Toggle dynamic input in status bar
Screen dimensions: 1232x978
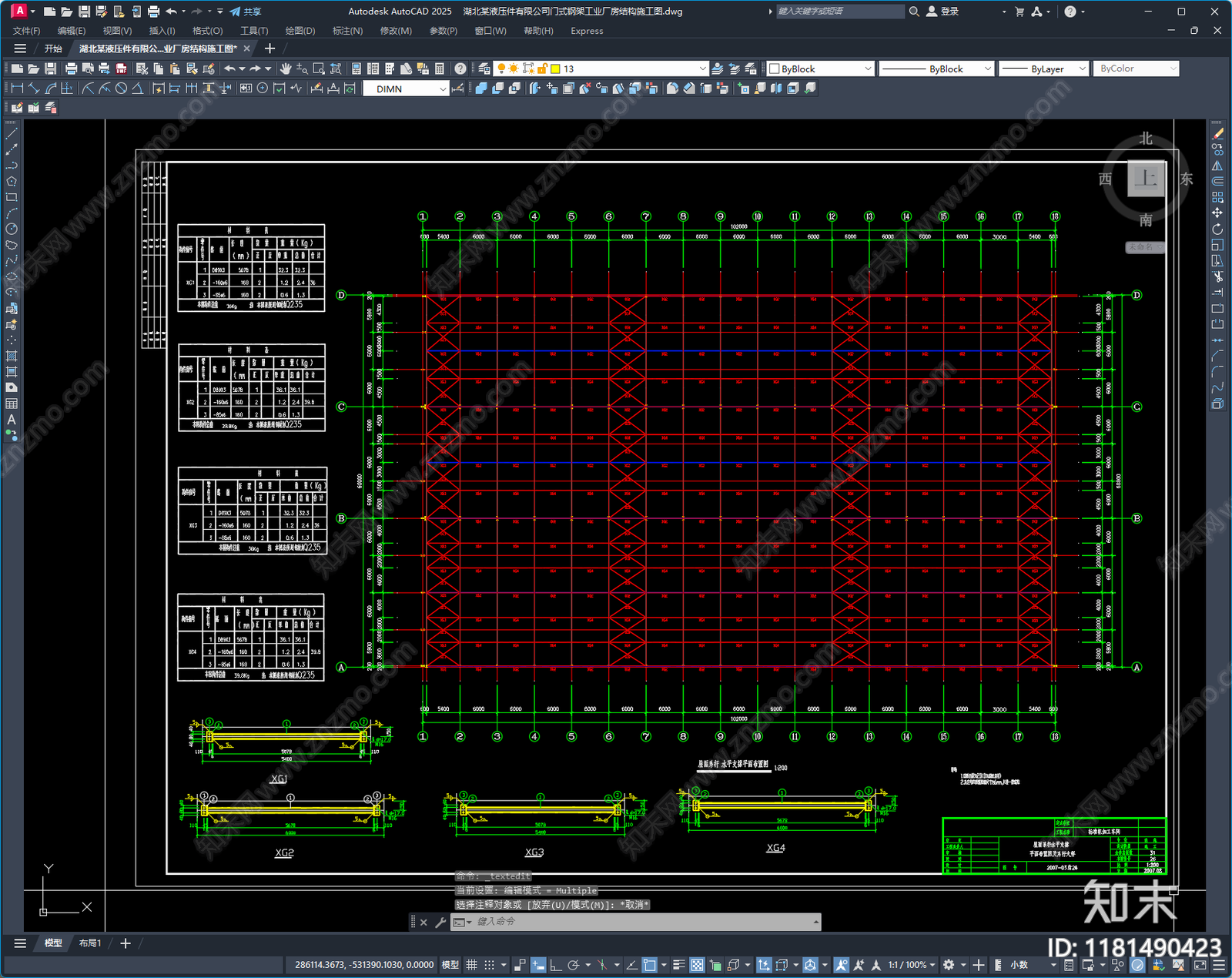538,965
